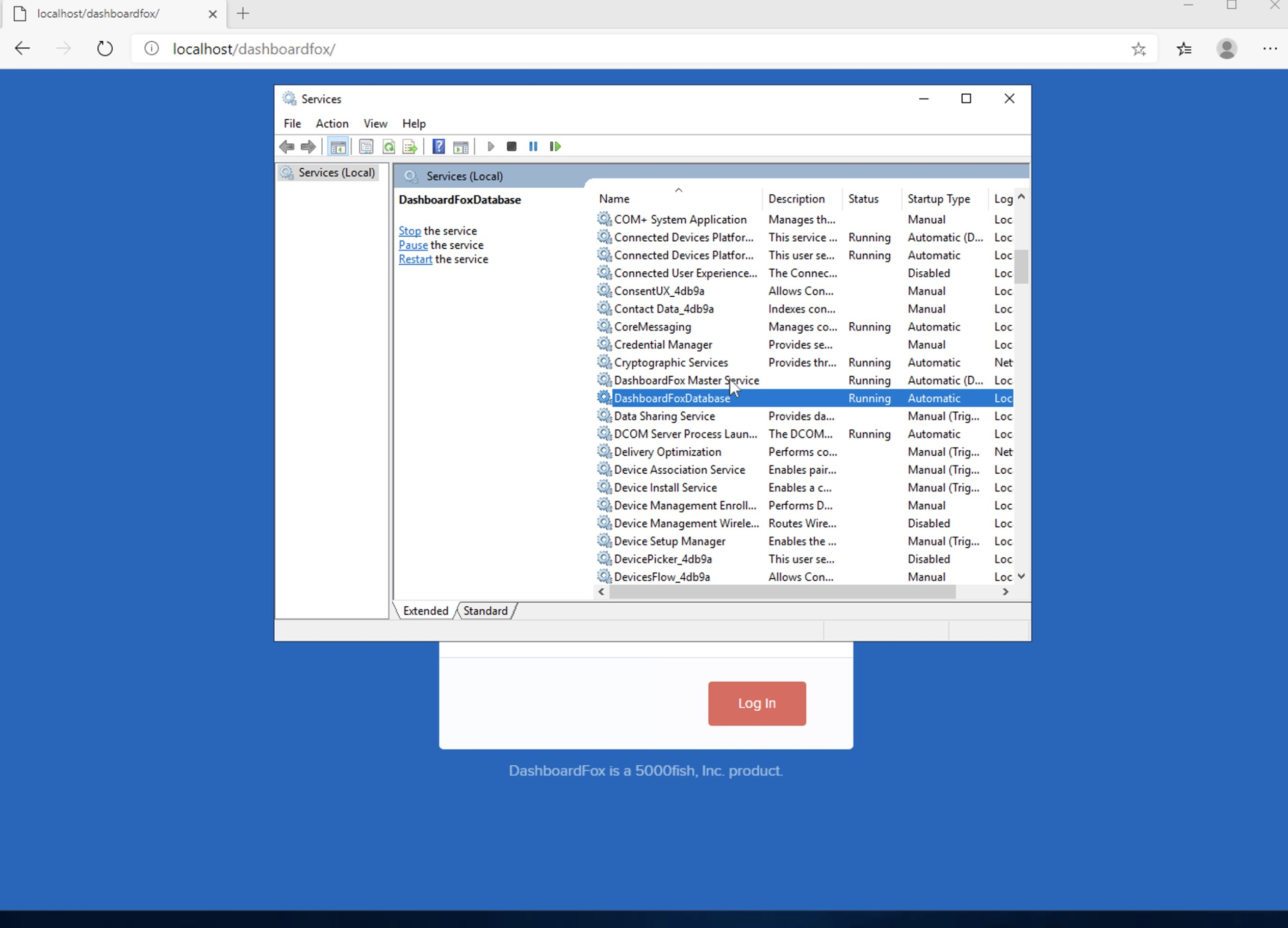Sort by the Status column header
The height and width of the screenshot is (928, 1288).
tap(872, 199)
